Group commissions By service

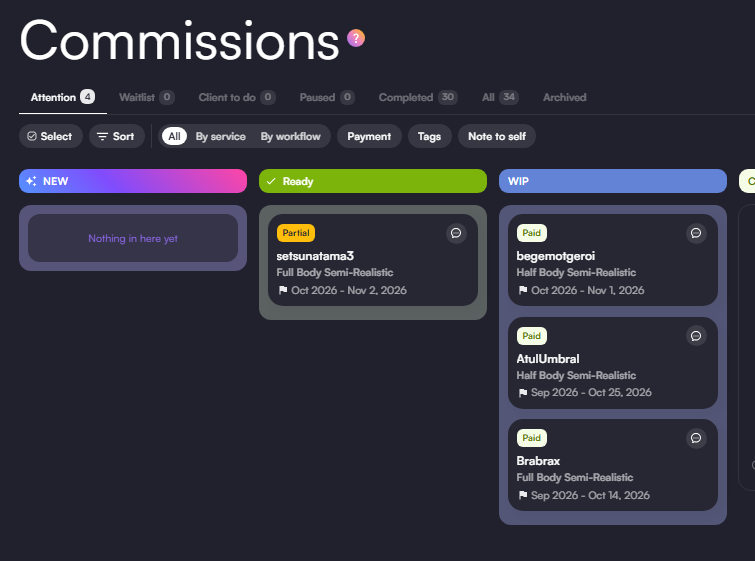[221, 136]
